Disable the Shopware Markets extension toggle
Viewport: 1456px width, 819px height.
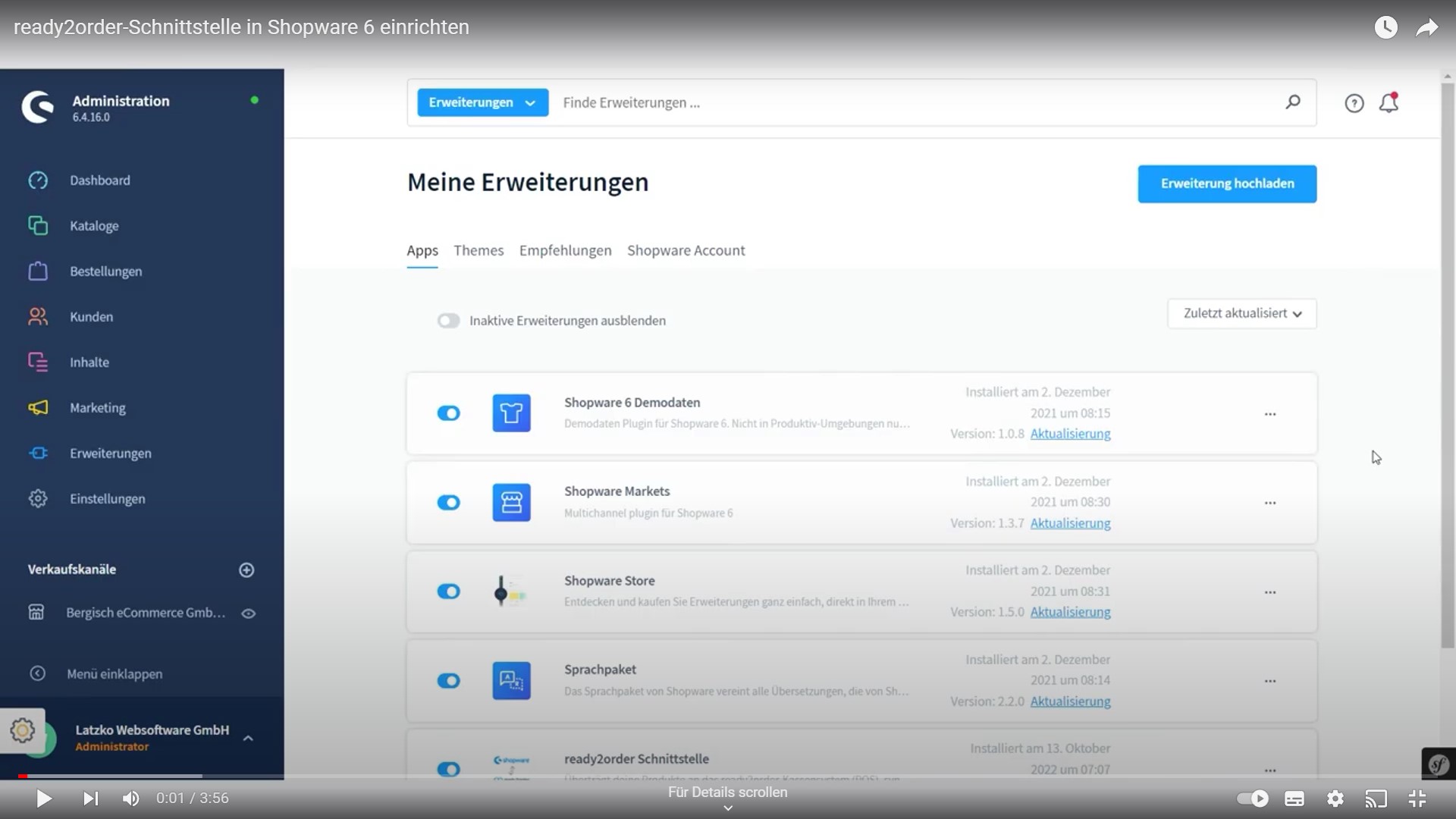click(x=448, y=503)
